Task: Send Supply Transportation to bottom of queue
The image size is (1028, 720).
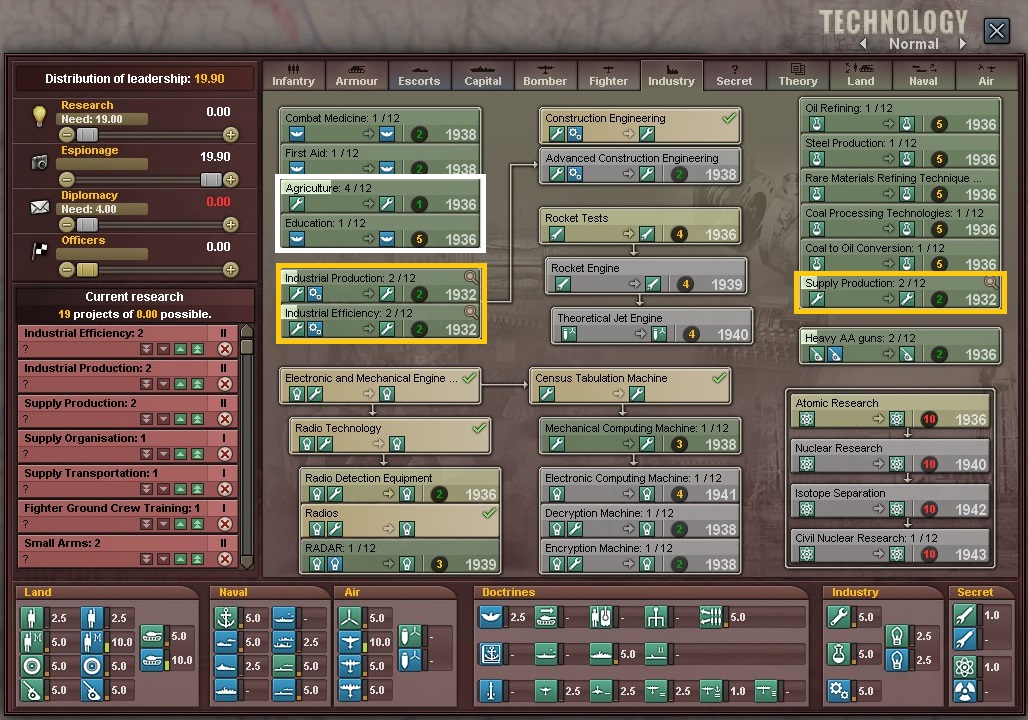Action: point(146,489)
